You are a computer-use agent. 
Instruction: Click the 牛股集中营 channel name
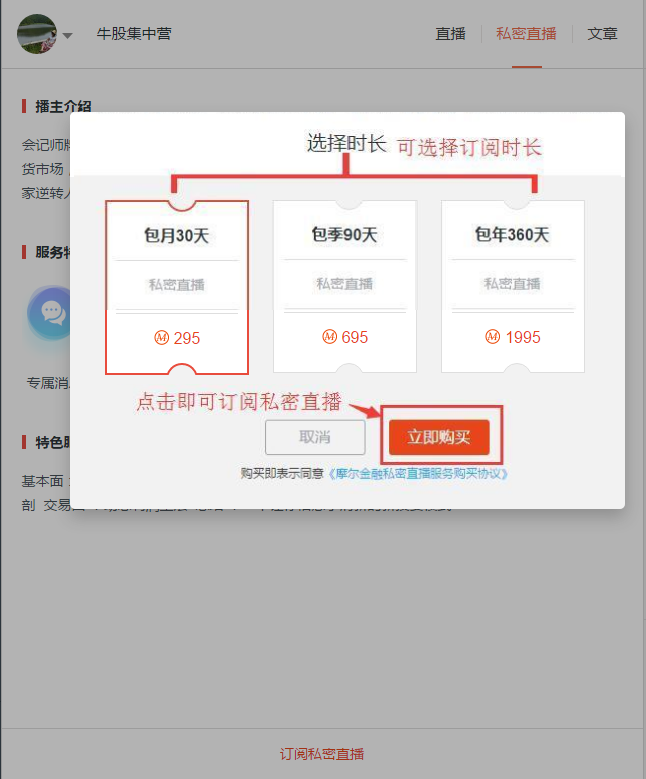pyautogui.click(x=134, y=34)
